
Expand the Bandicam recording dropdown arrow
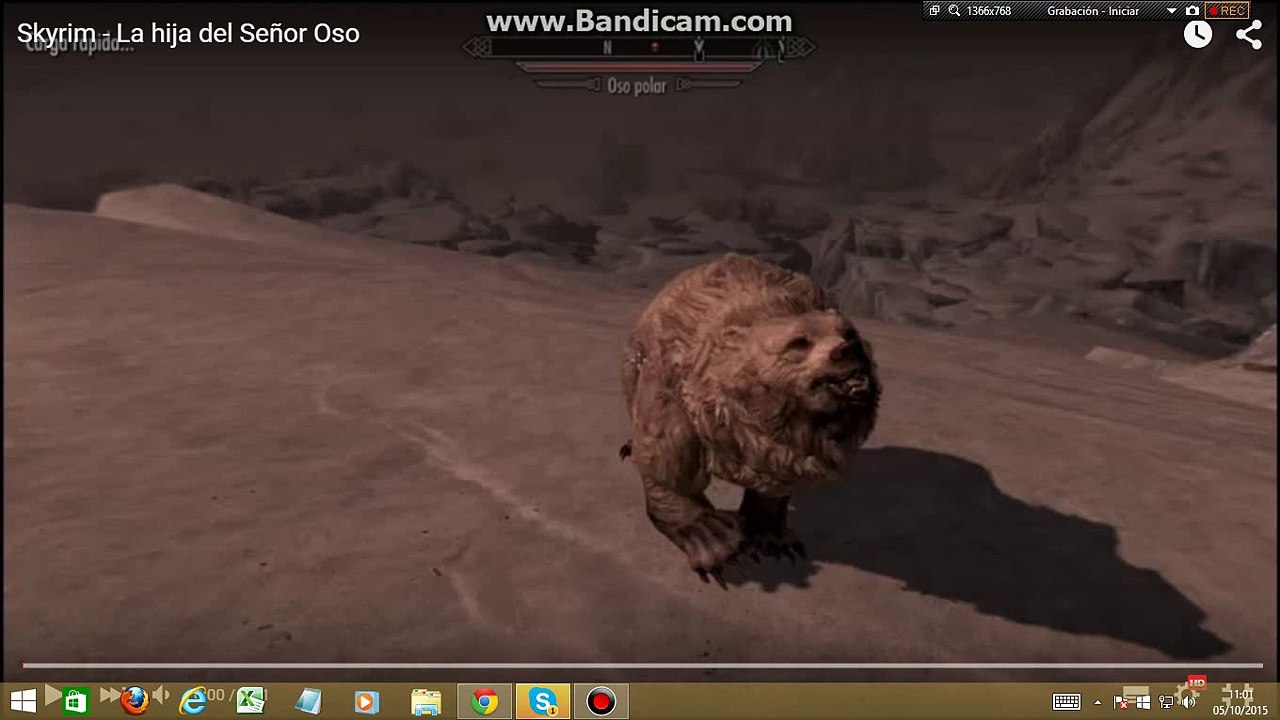[x=1172, y=10]
